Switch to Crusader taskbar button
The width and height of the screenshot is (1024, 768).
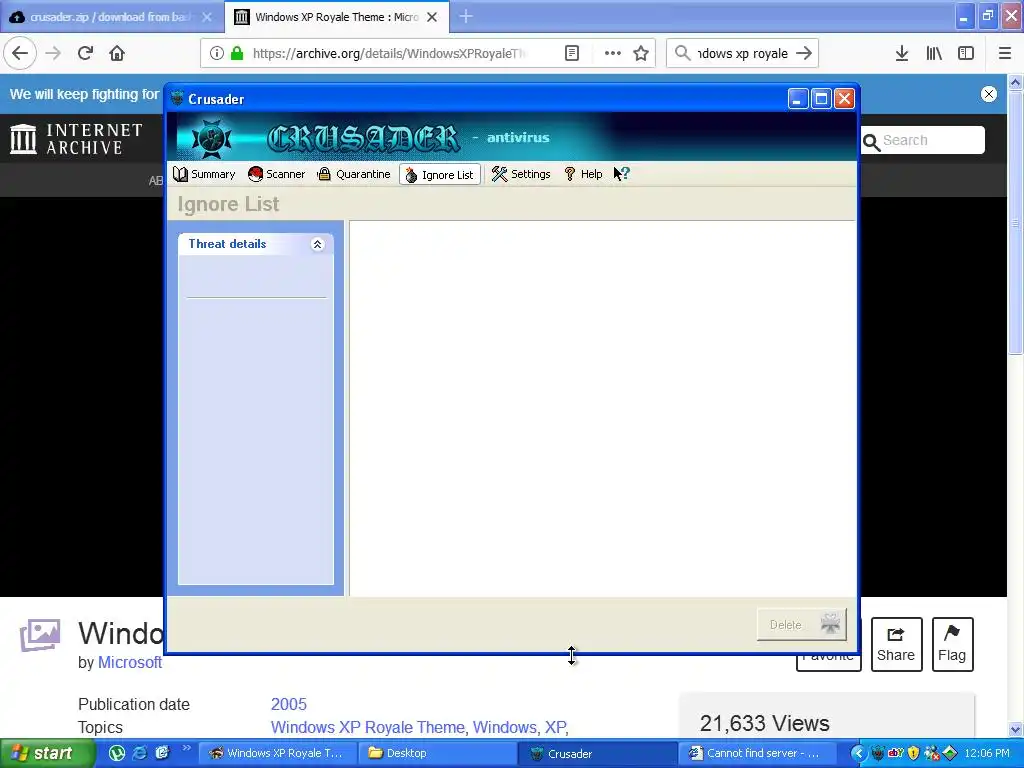598,753
